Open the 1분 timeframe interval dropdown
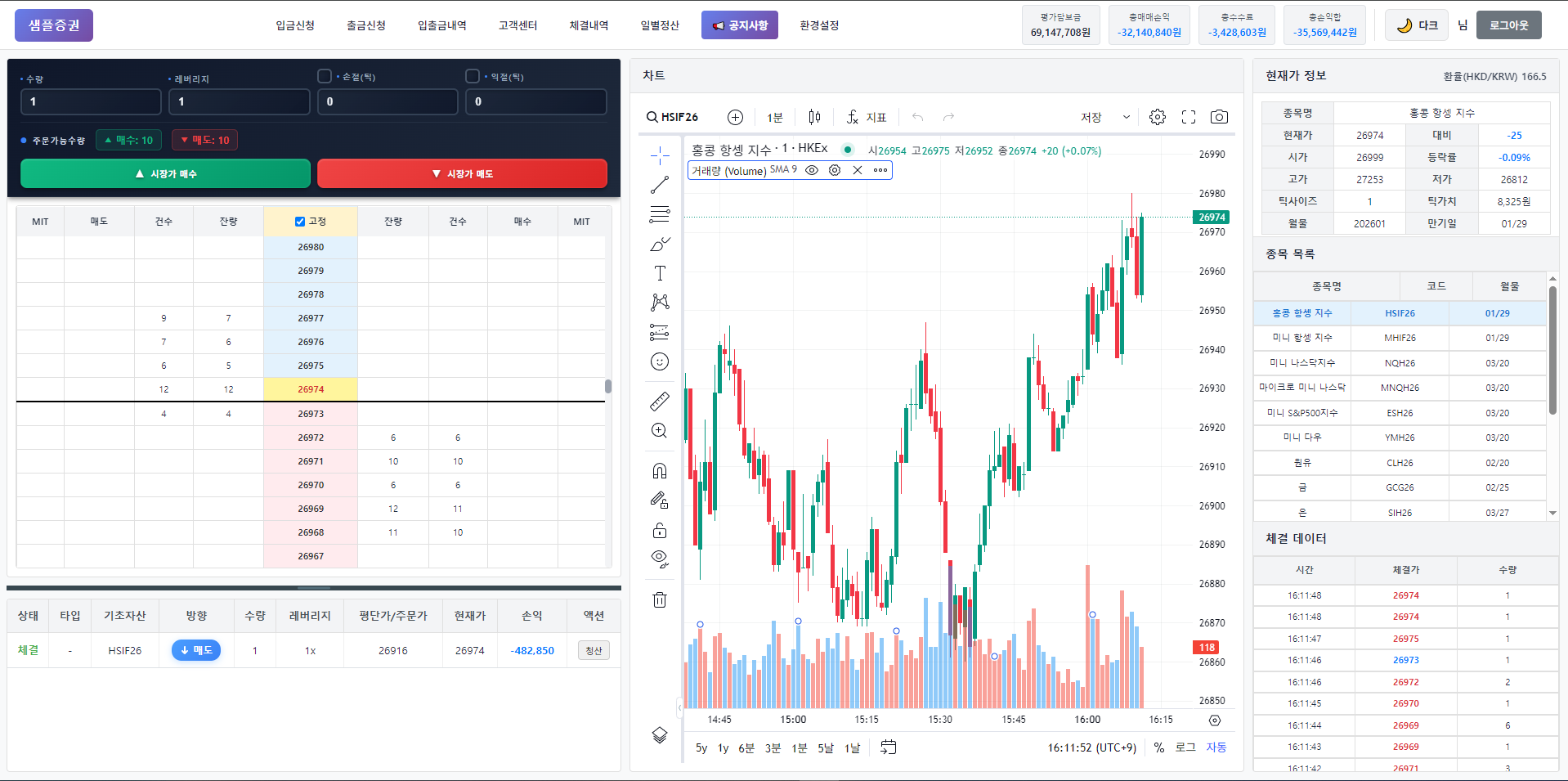The image size is (1568, 781). click(x=775, y=117)
